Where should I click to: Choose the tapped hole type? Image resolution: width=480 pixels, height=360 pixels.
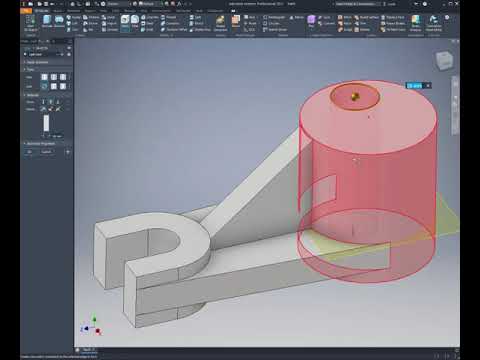coord(63,77)
